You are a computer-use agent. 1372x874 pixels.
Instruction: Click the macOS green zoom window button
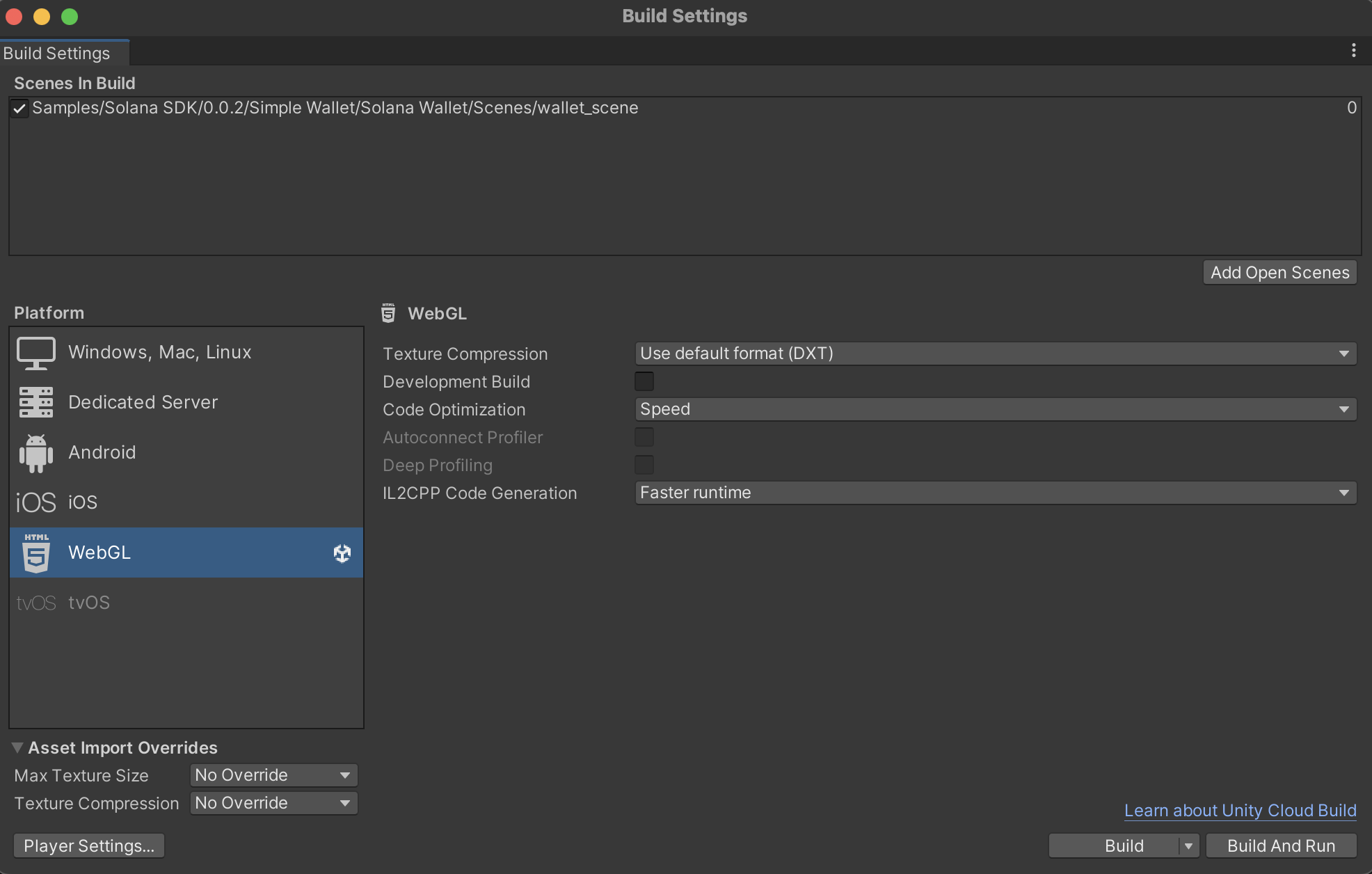(x=70, y=17)
